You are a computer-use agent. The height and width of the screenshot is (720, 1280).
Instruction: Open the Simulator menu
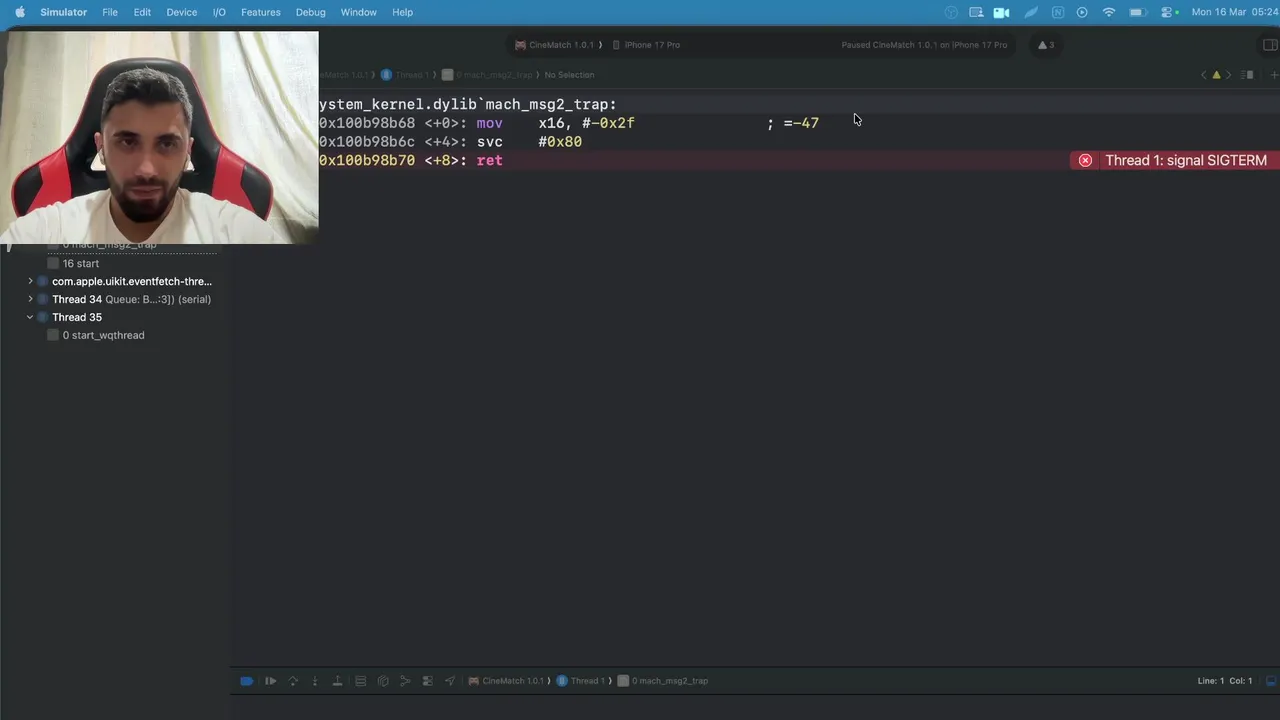click(x=63, y=12)
